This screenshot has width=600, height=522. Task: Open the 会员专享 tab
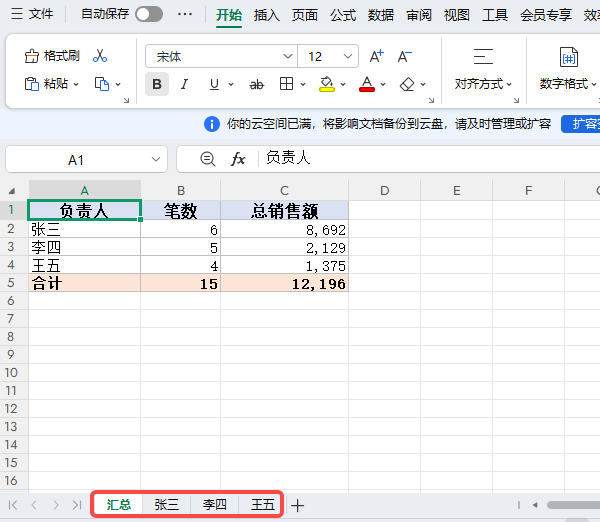546,15
